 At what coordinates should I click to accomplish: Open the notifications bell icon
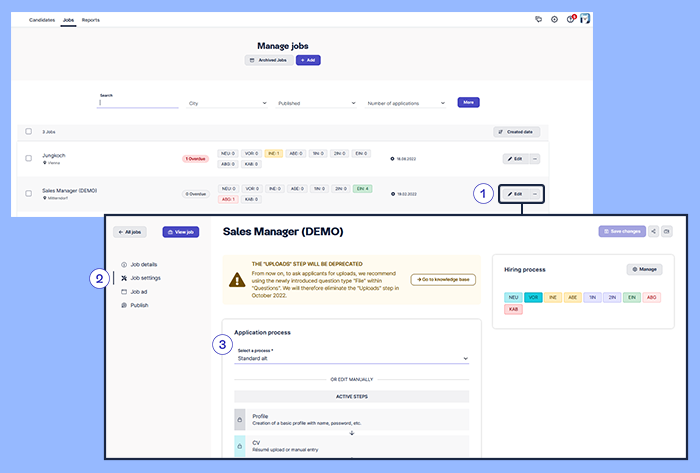(x=571, y=19)
